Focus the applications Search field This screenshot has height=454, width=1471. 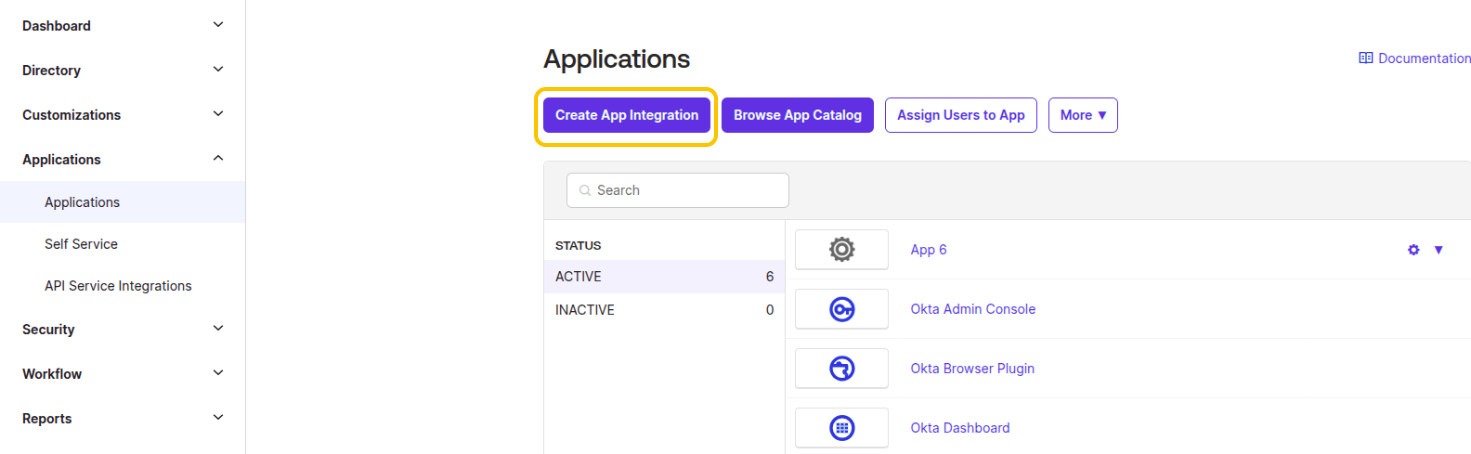click(x=677, y=190)
